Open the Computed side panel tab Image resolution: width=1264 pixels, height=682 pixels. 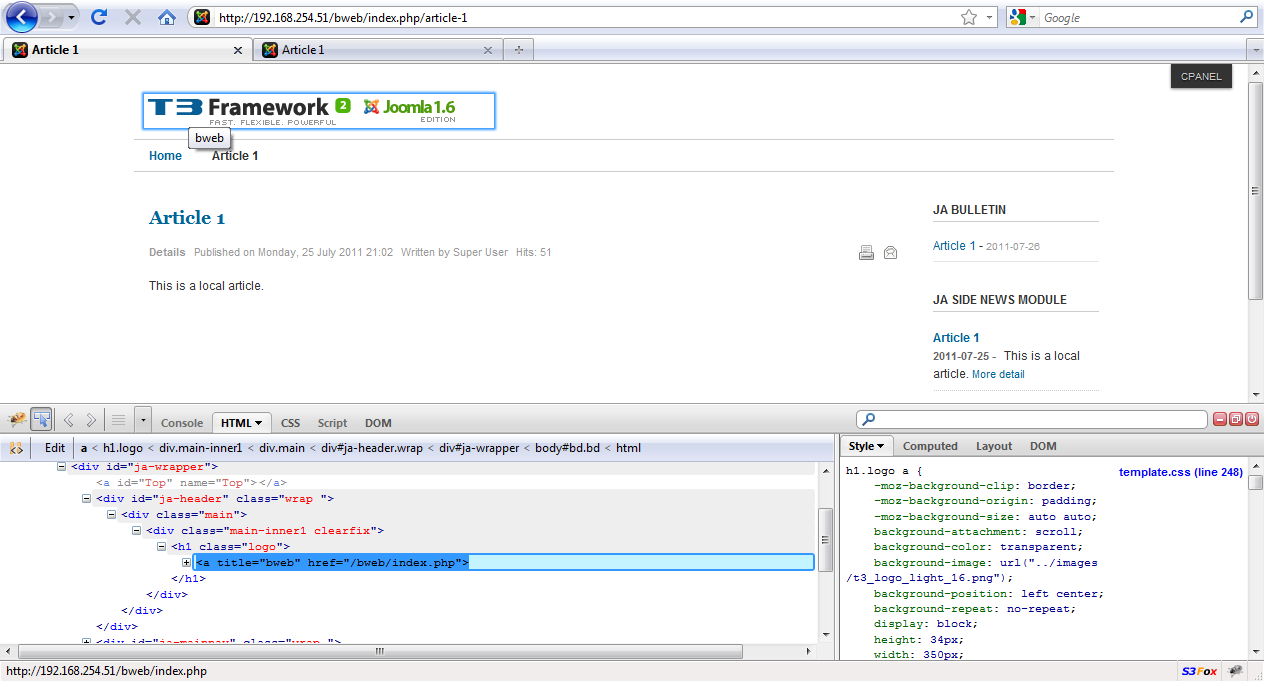[930, 446]
